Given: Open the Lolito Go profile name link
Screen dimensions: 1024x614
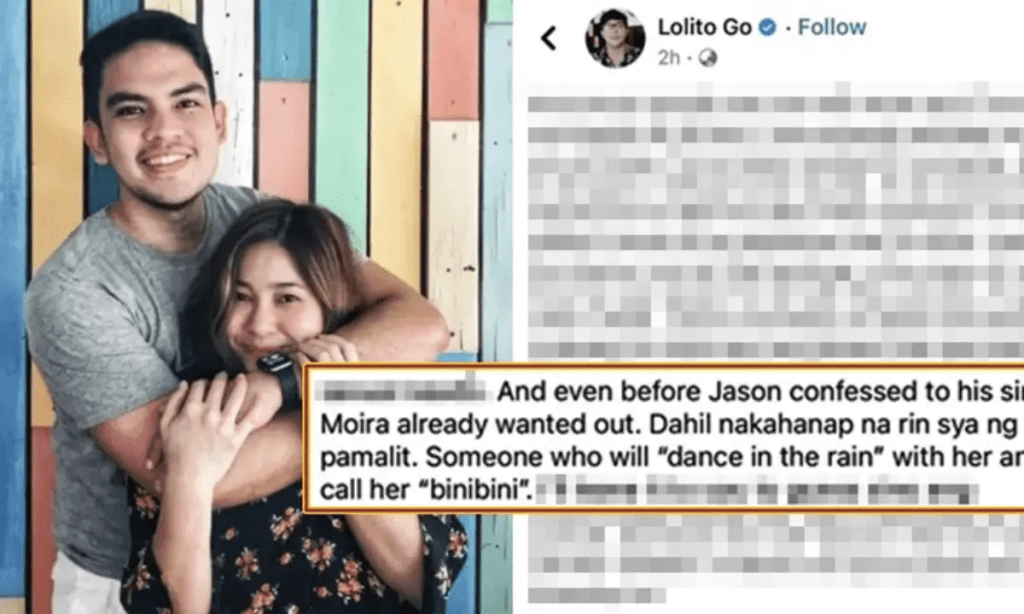Looking at the screenshot, I should tap(705, 27).
